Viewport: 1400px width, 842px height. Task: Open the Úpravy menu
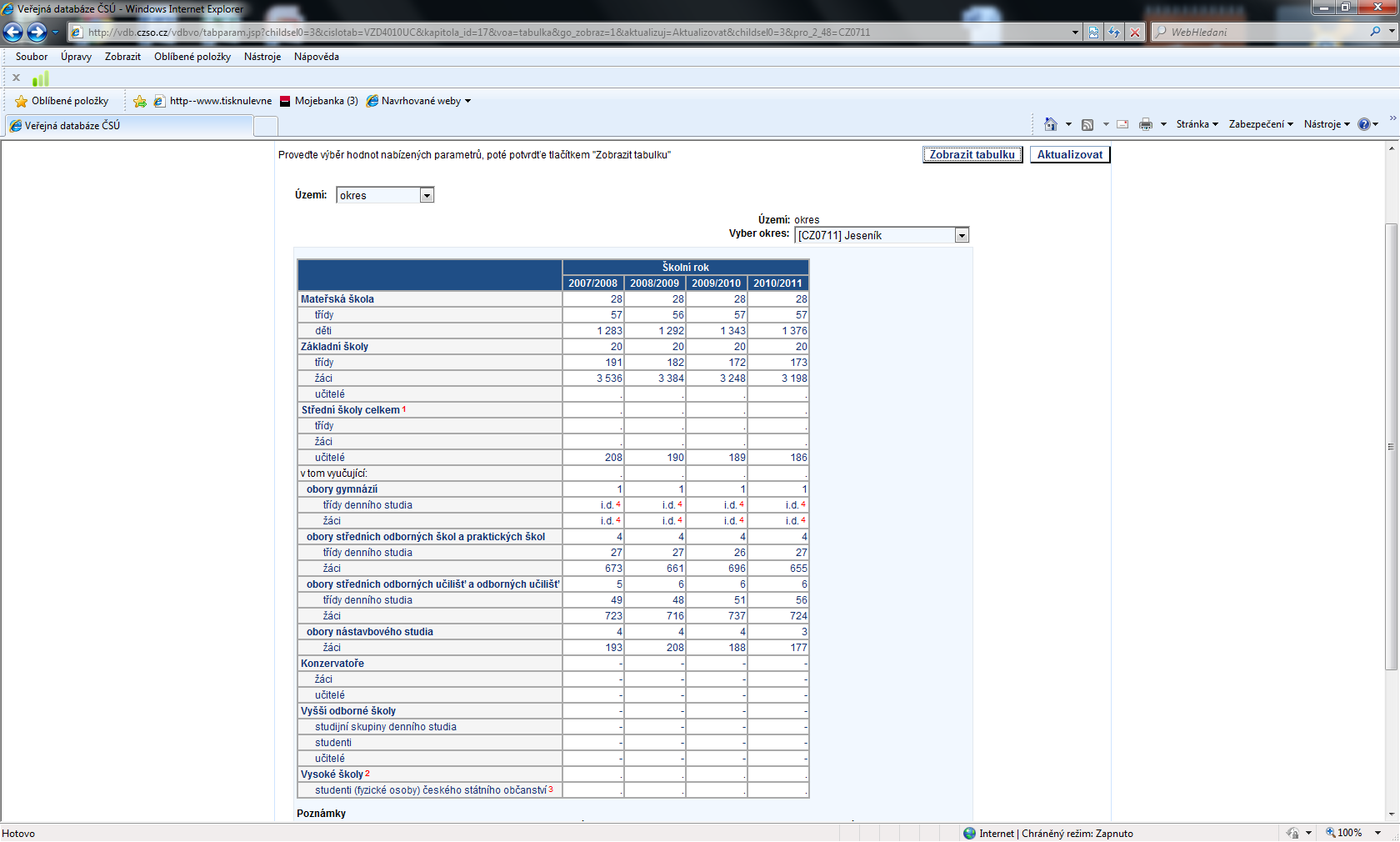pyautogui.click(x=76, y=57)
